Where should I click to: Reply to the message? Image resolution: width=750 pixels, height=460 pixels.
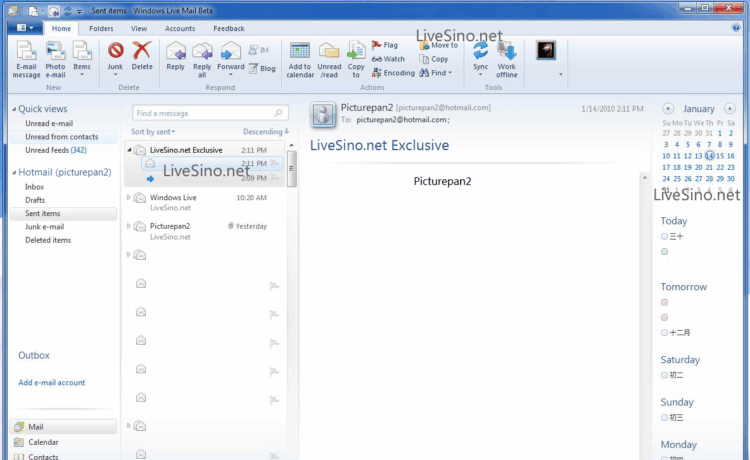[x=176, y=56]
